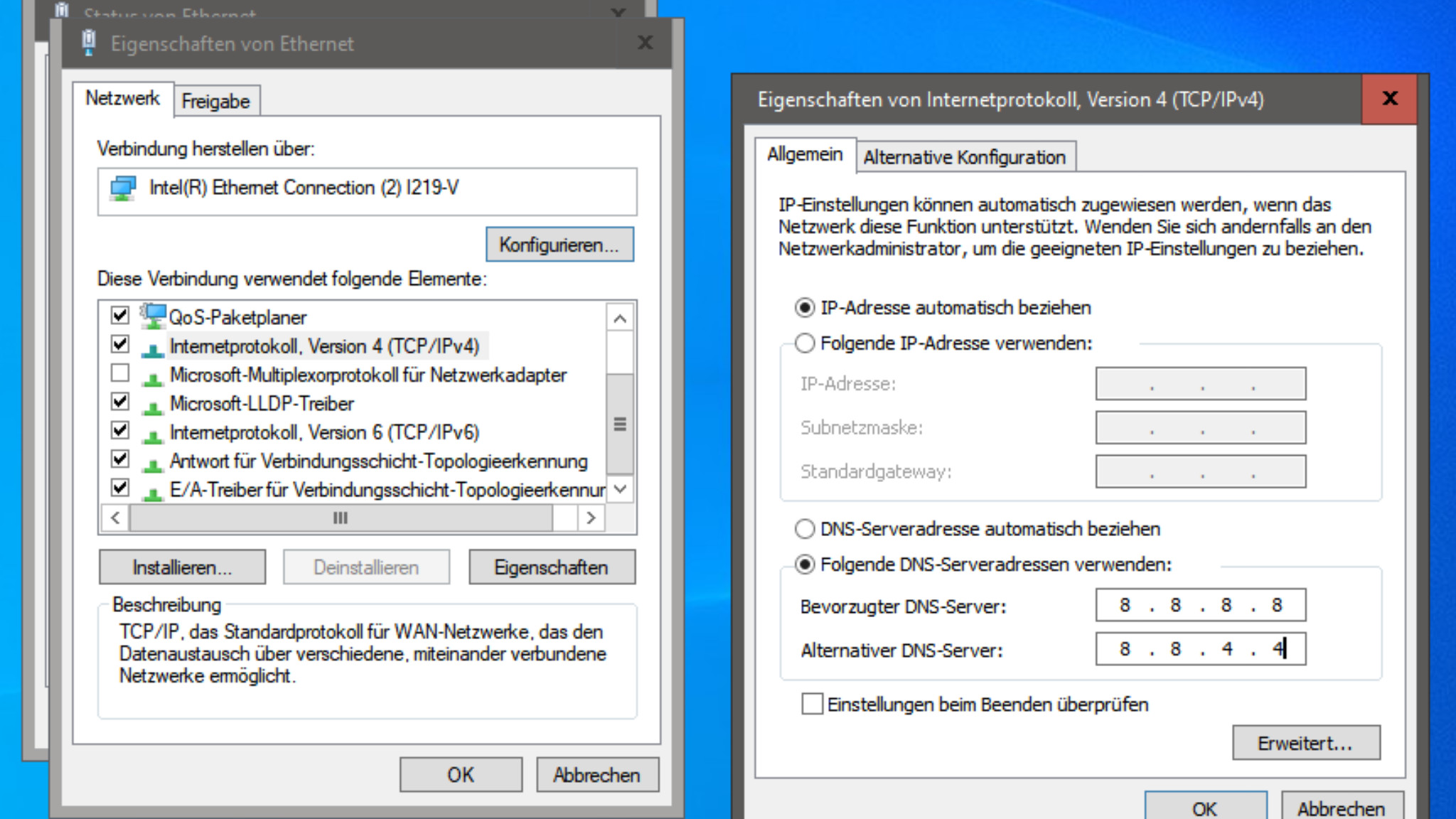The image size is (1456, 819).
Task: Close the Eigenschaften von Ethernet window
Action: click(x=645, y=43)
